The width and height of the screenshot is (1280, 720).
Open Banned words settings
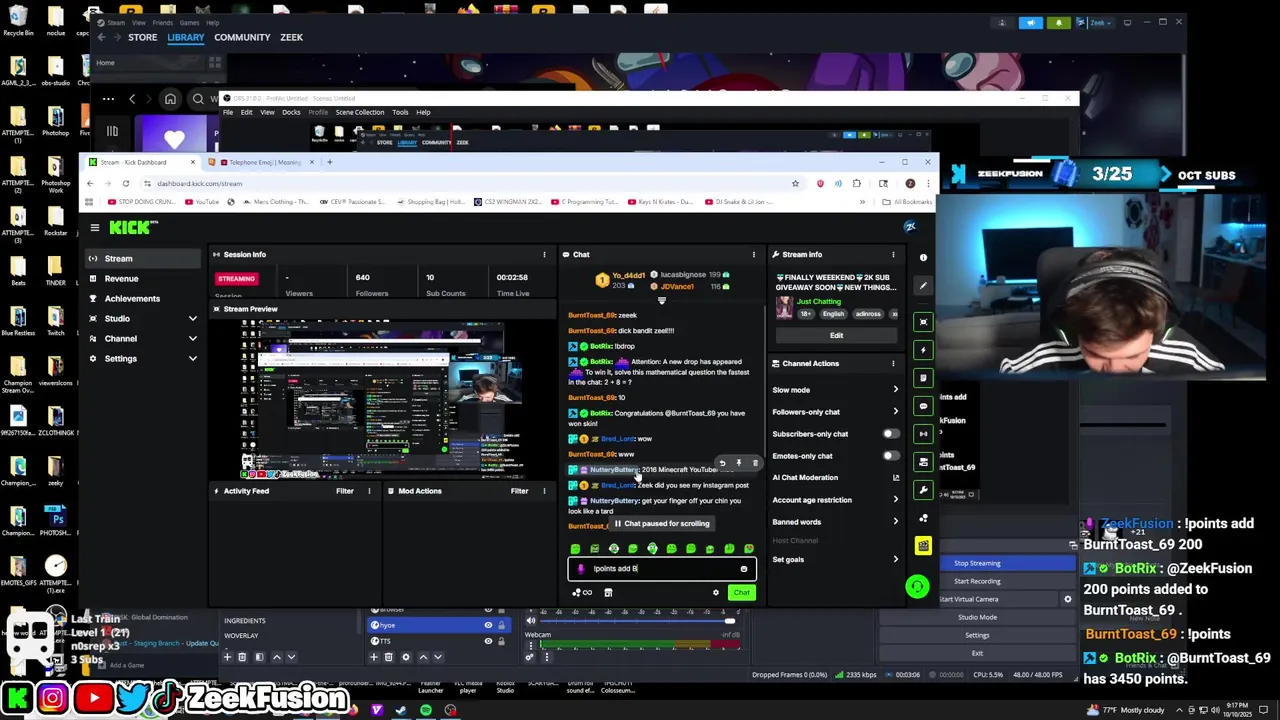pyautogui.click(x=835, y=521)
